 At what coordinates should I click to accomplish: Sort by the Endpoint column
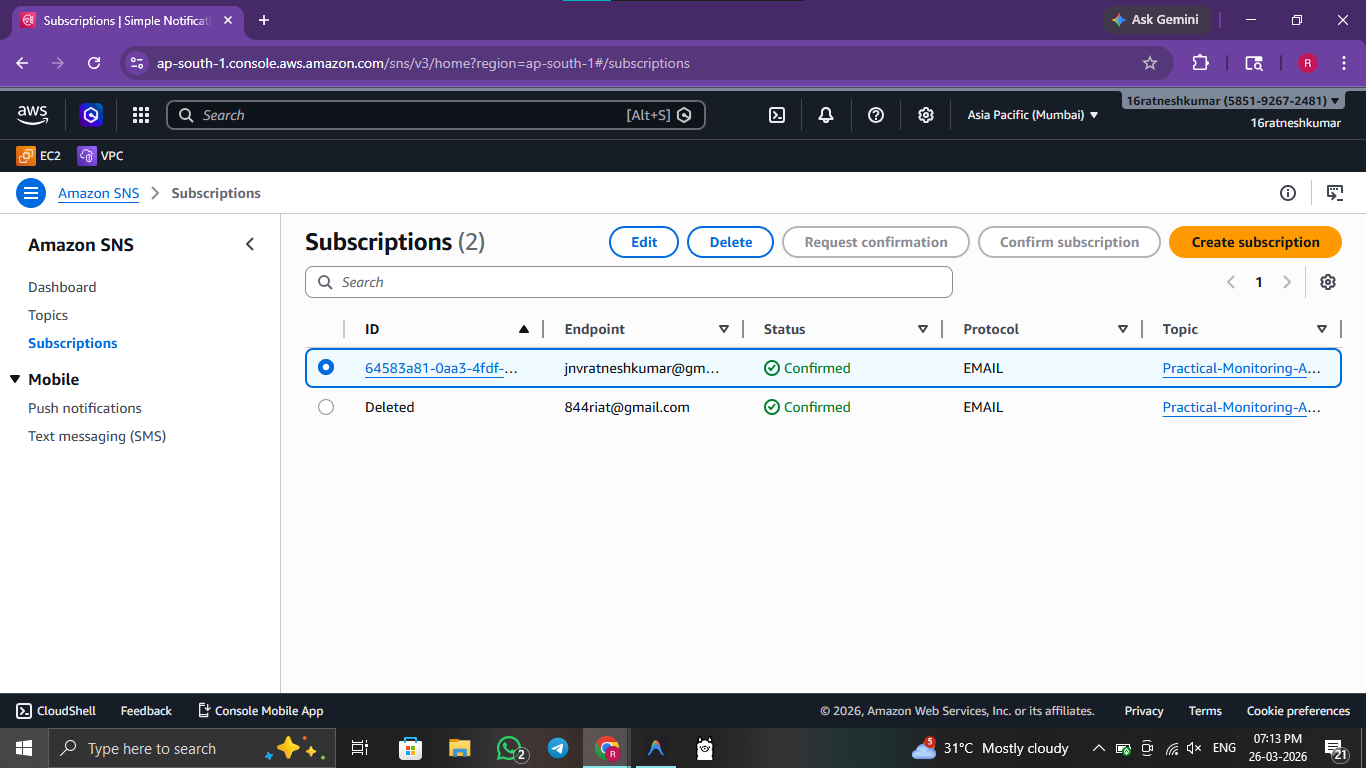[x=724, y=329]
